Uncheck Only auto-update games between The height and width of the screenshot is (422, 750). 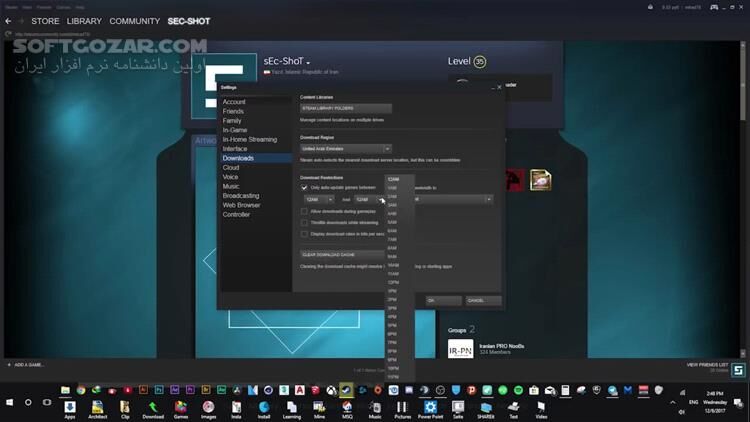tap(305, 187)
